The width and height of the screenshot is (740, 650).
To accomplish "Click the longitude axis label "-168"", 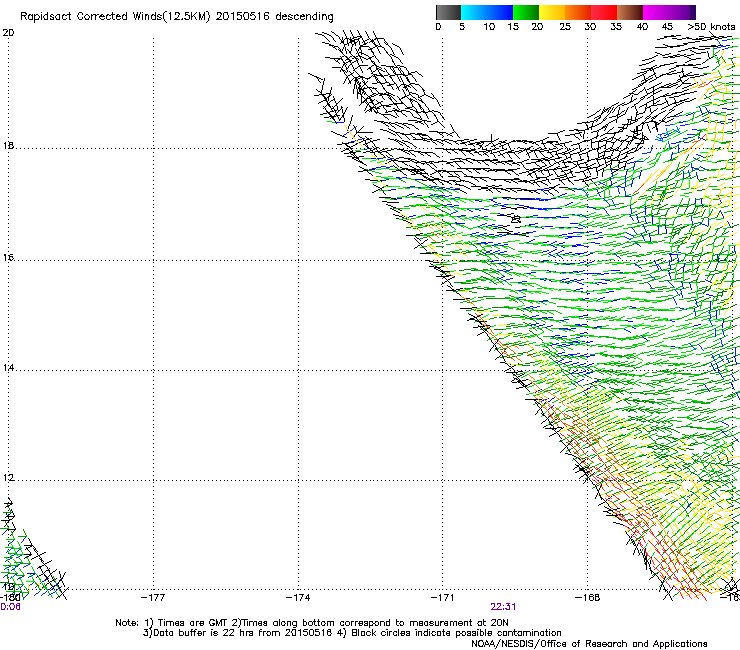I will point(587,598).
